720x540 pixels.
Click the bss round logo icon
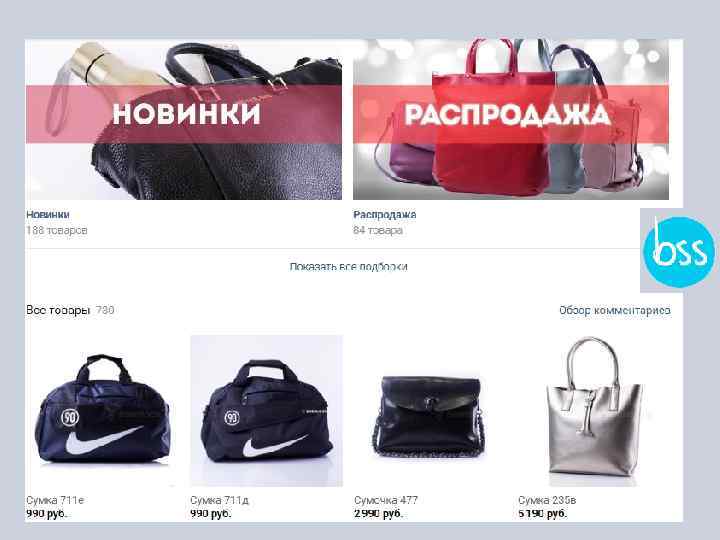click(x=679, y=252)
